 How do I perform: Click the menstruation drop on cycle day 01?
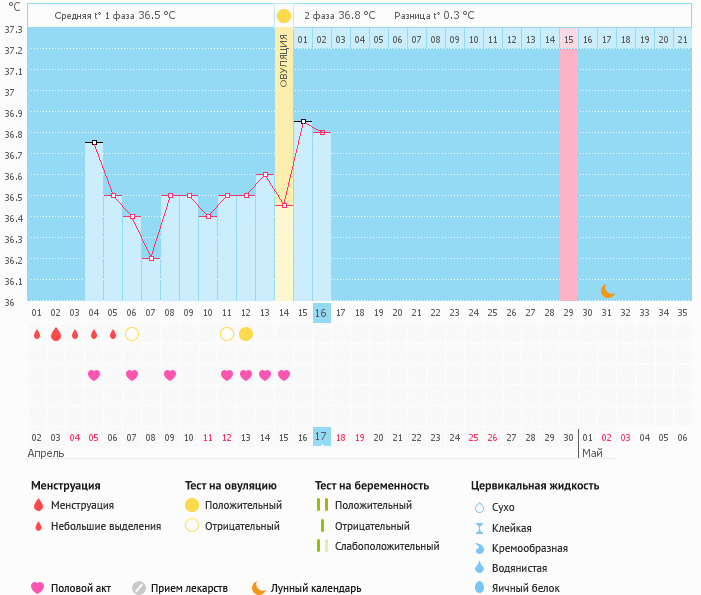(37, 334)
